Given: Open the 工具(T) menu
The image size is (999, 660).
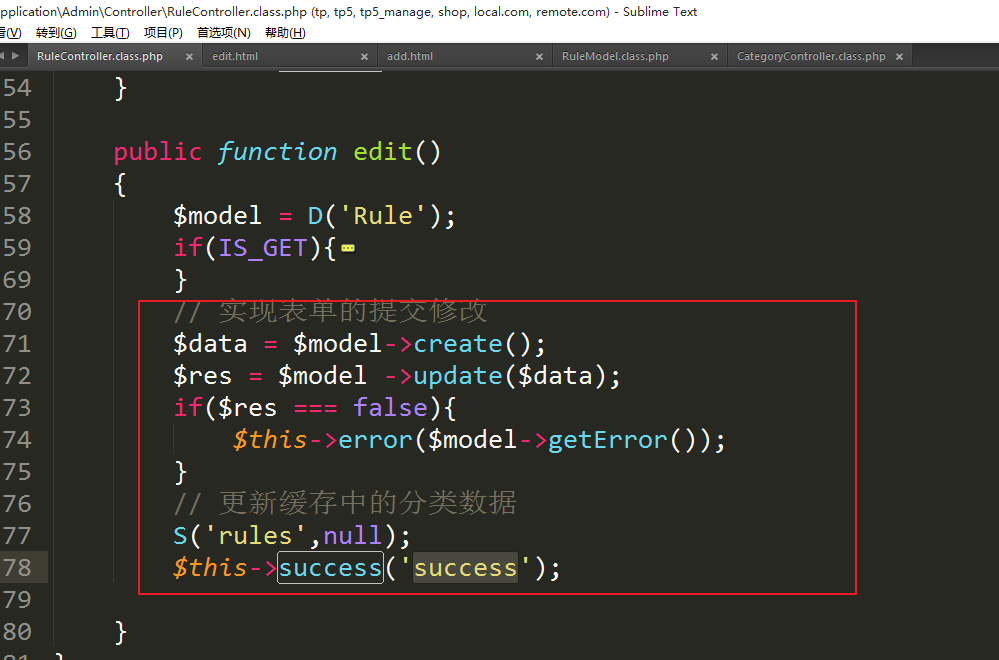Looking at the screenshot, I should (x=110, y=33).
